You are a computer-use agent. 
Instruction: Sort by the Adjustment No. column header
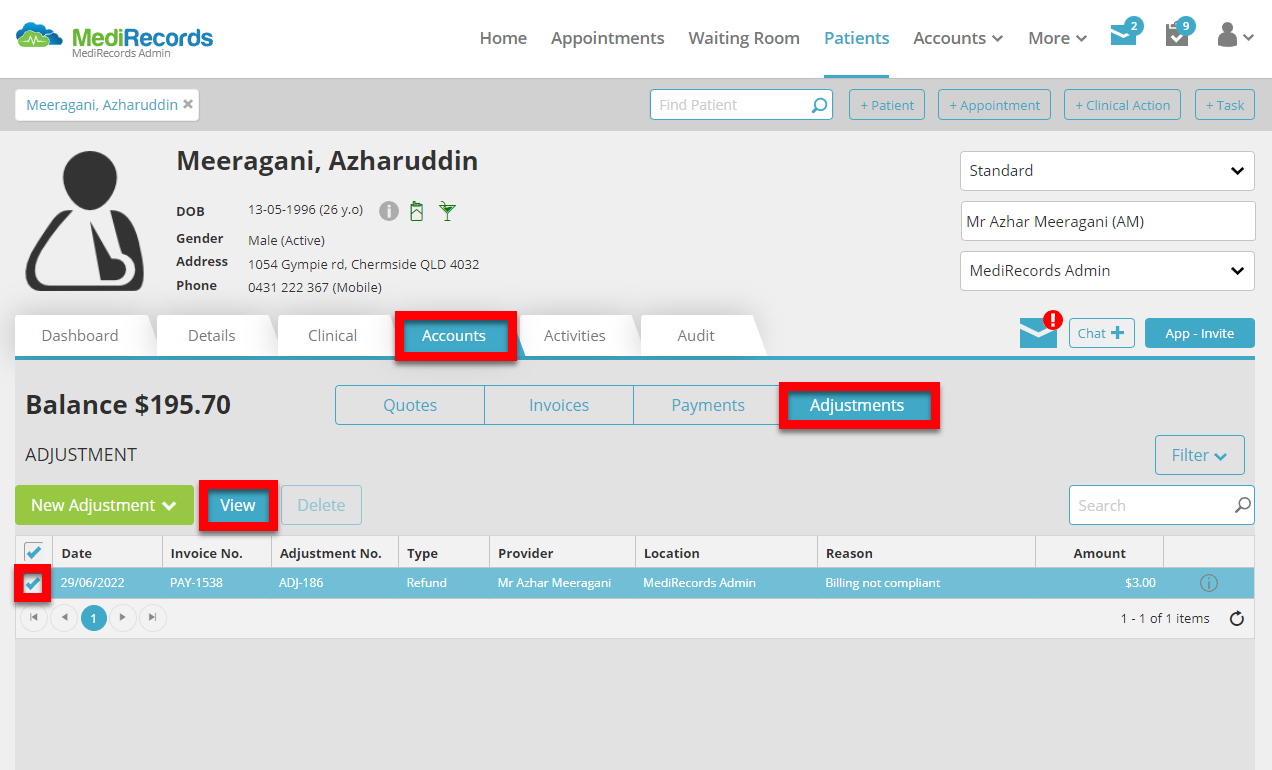click(x=334, y=553)
